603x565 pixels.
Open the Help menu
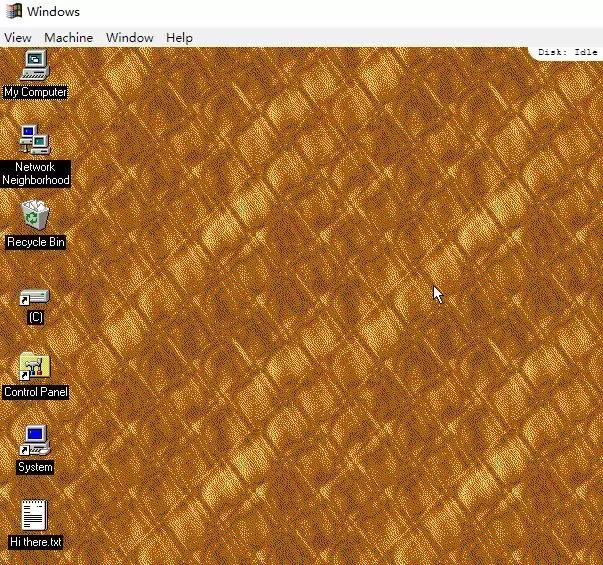[x=179, y=38]
